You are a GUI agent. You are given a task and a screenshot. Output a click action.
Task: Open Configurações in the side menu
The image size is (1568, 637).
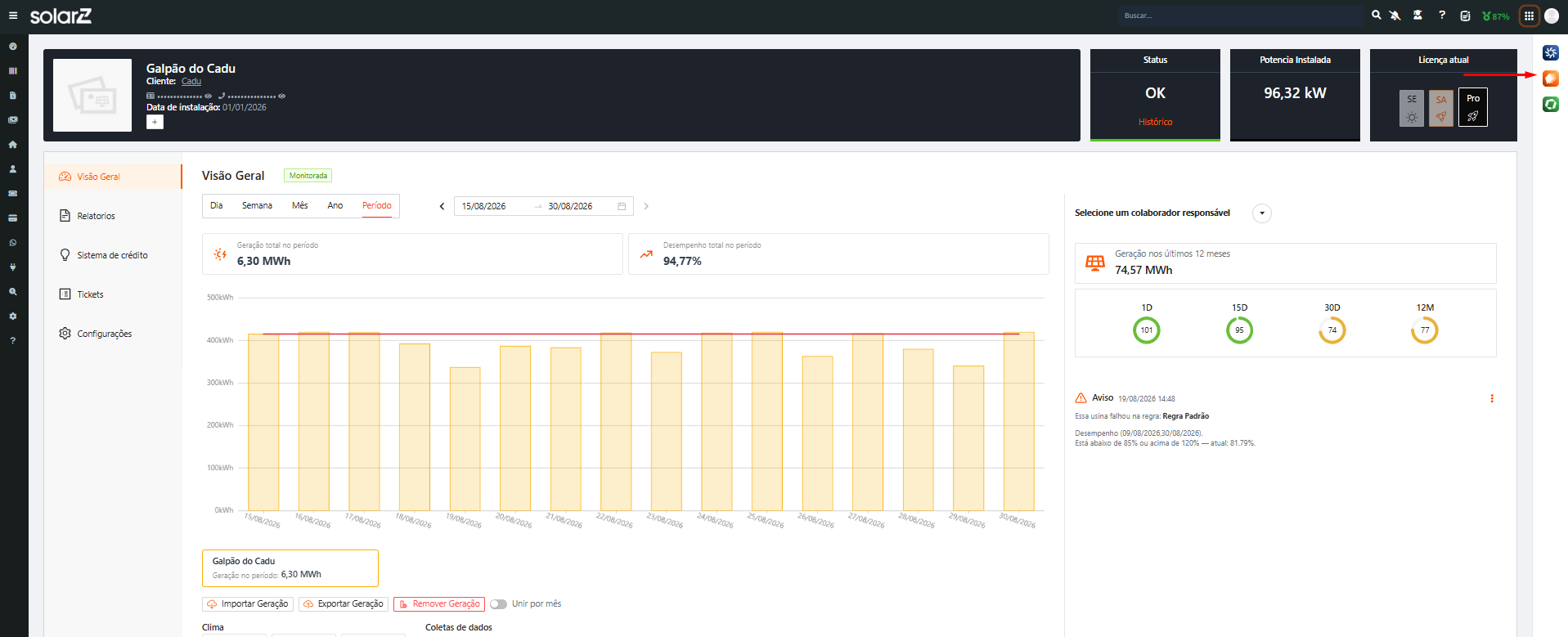pos(113,334)
